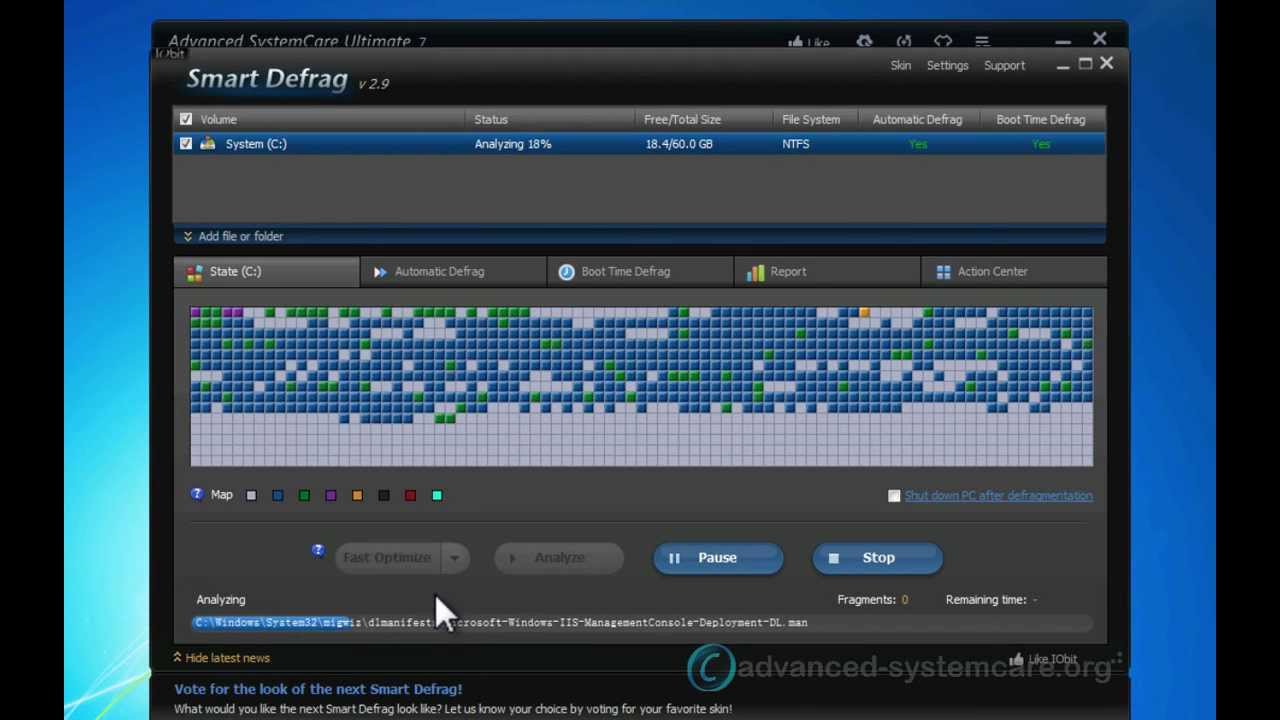1280x720 pixels.
Task: Click the File System column header
Action: coord(811,119)
